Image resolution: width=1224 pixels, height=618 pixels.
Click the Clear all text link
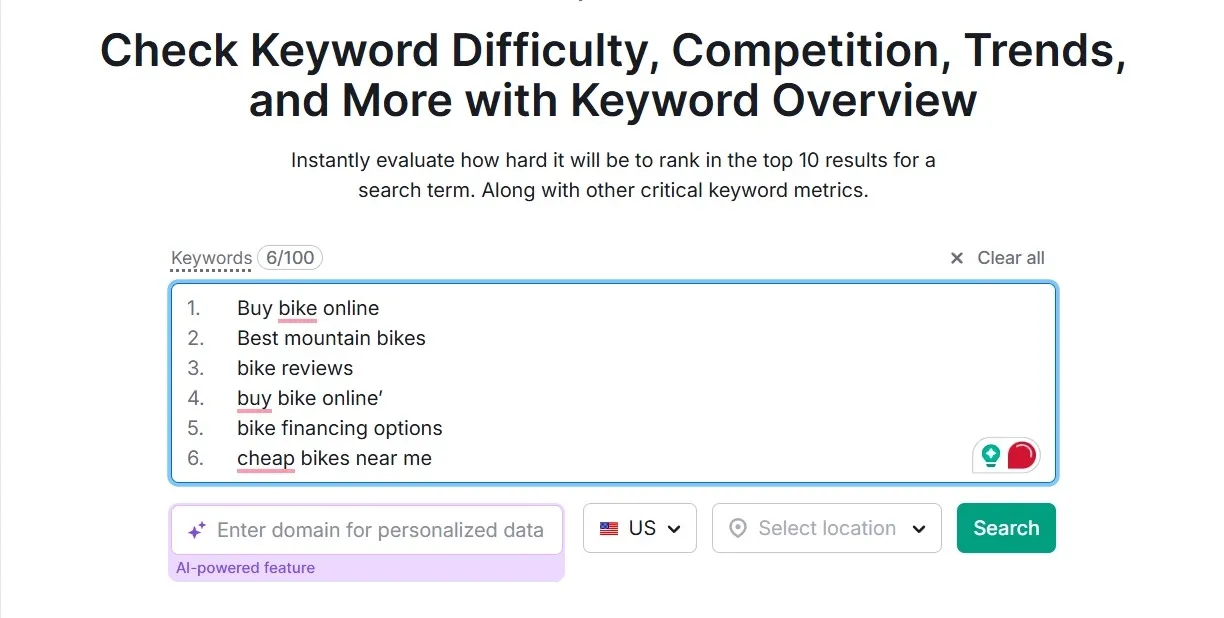(1010, 258)
